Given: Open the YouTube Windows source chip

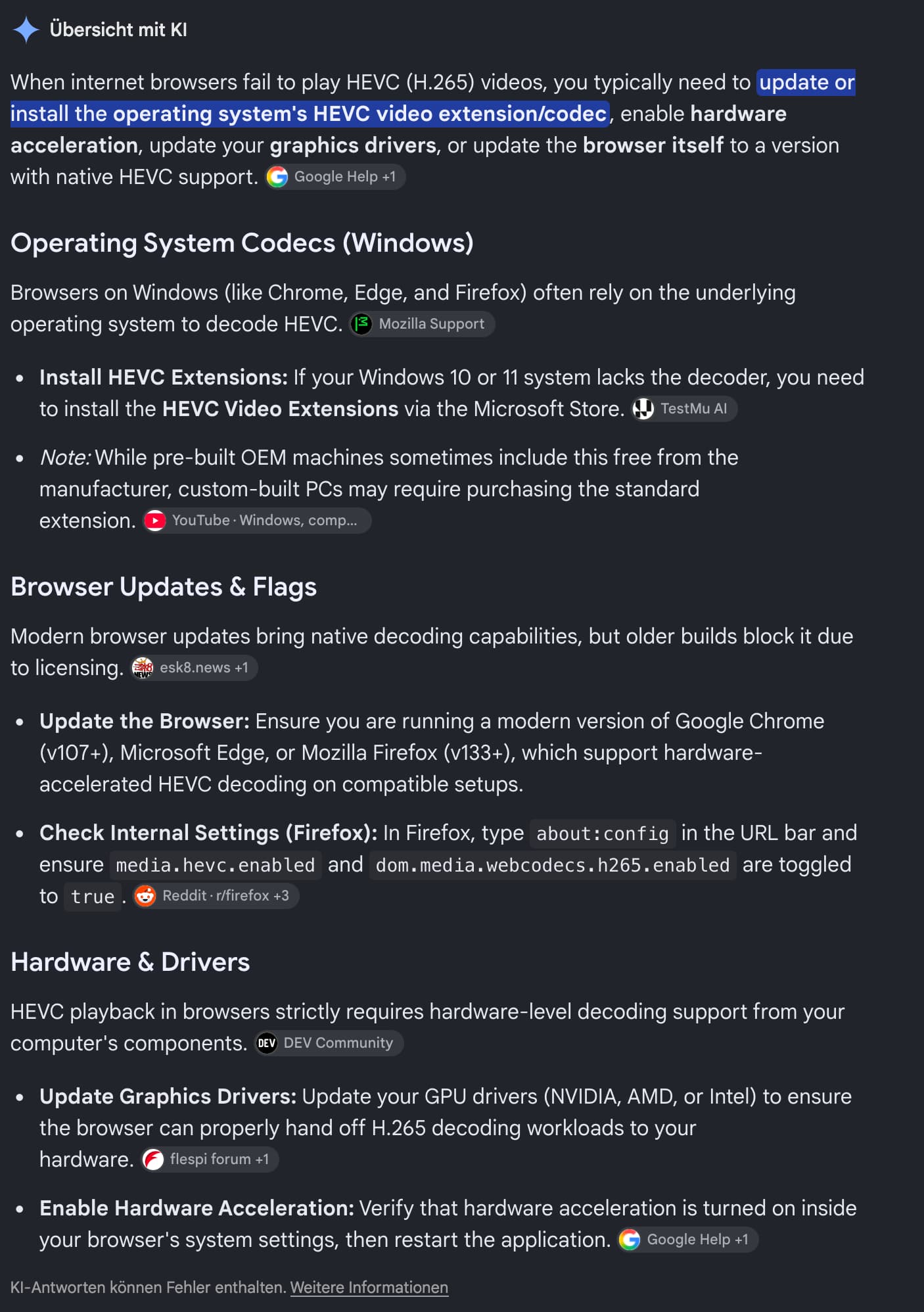Looking at the screenshot, I should (x=257, y=521).
